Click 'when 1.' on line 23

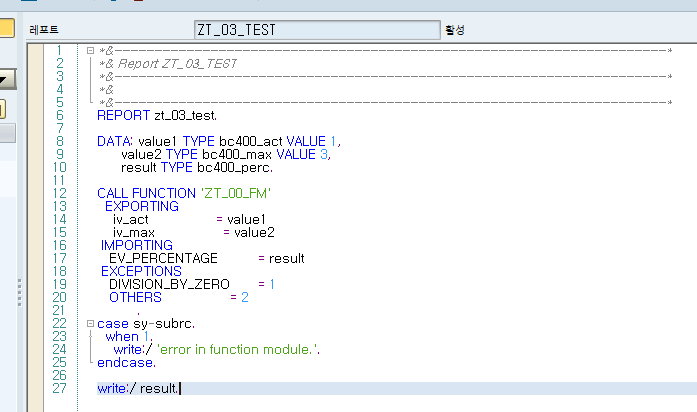[x=129, y=336]
